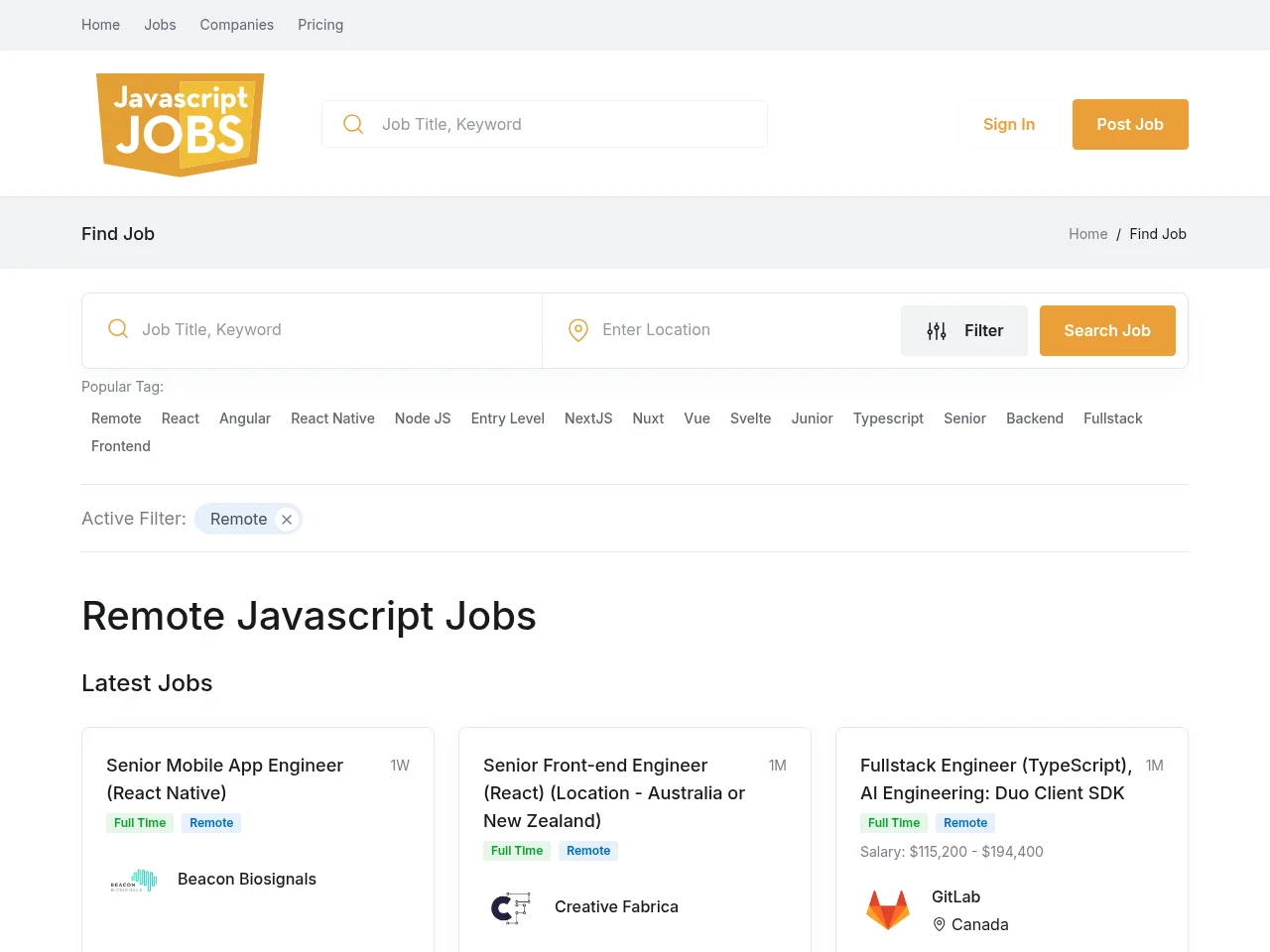
Task: Open Fullstack Engineer (TypeScript) job listing
Action: [996, 779]
